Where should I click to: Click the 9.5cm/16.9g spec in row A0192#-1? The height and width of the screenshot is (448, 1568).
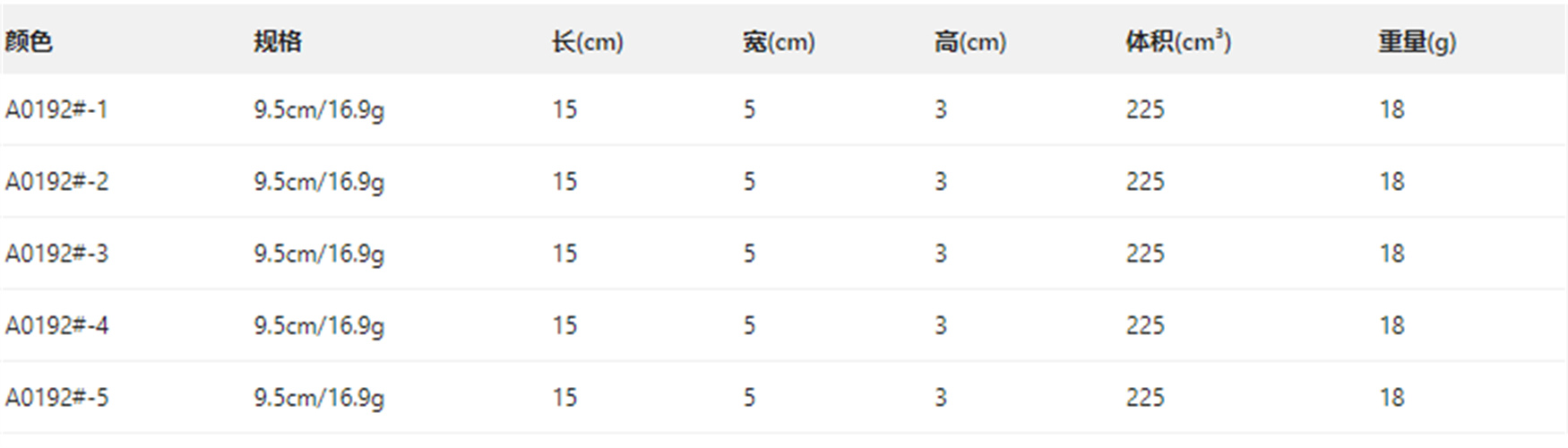click(319, 109)
